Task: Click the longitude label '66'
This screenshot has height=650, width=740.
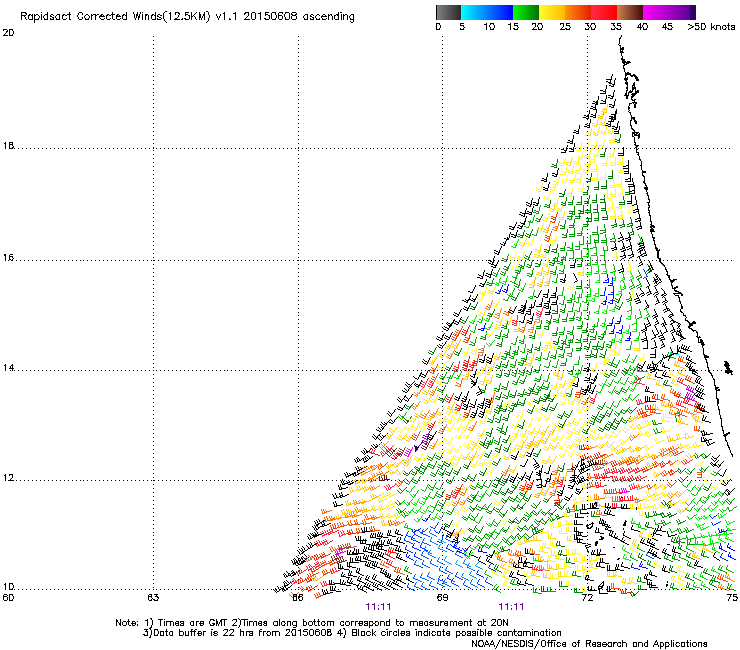Action: (x=297, y=598)
